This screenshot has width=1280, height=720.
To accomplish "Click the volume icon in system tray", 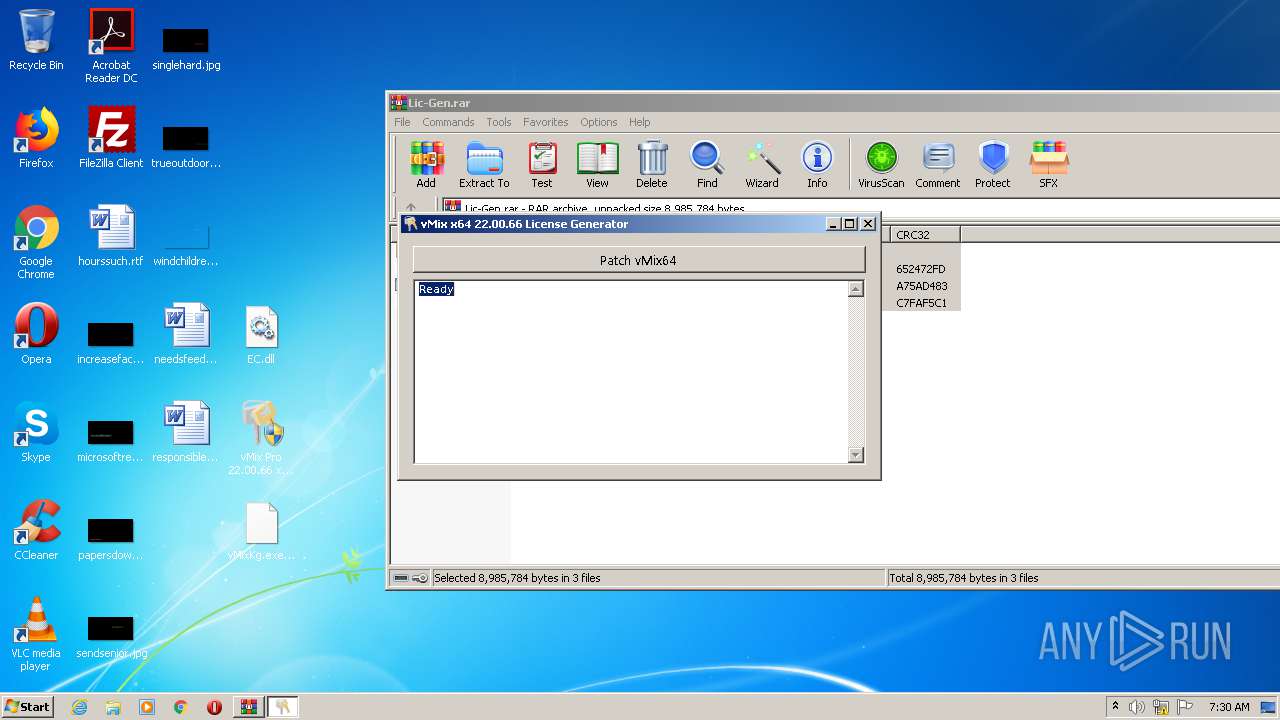I will tap(1137, 707).
